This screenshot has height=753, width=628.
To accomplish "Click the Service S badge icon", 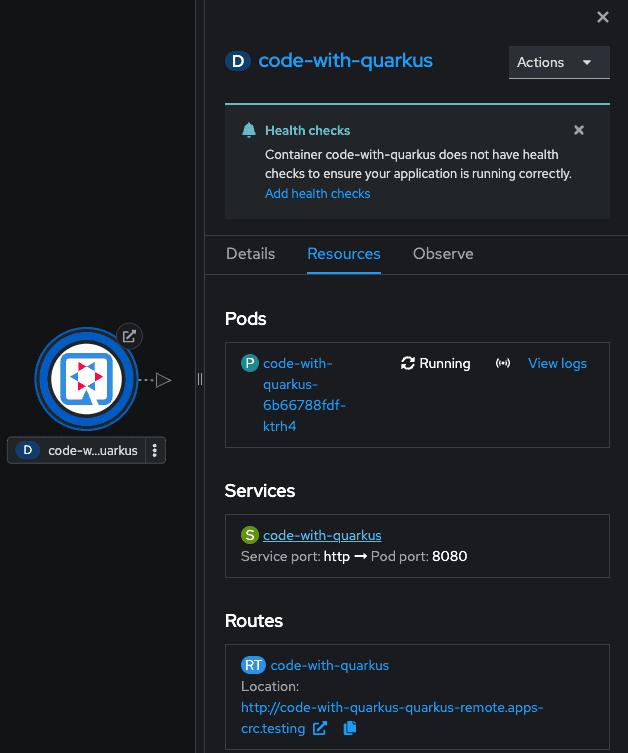I will (250, 535).
